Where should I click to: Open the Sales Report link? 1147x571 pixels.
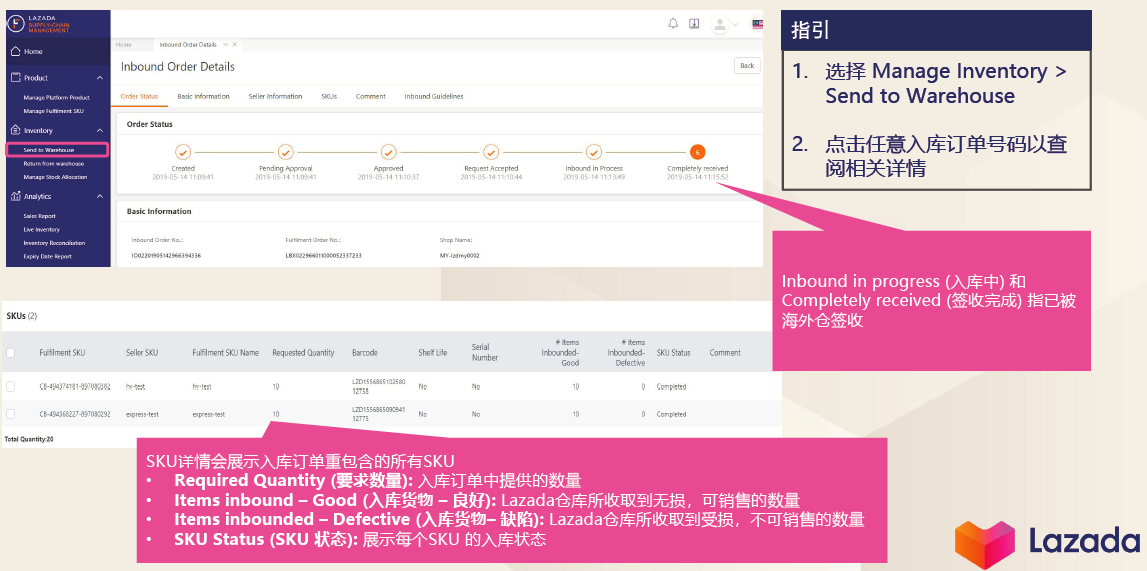pos(40,216)
